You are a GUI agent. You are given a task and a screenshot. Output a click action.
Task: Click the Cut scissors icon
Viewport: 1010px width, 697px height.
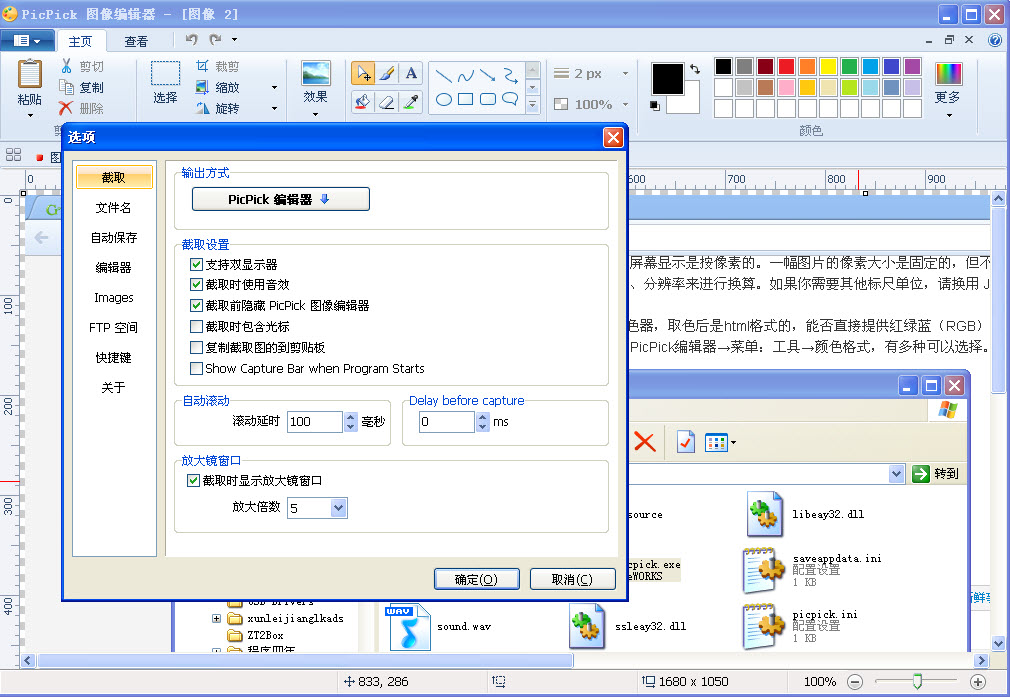click(x=66, y=66)
